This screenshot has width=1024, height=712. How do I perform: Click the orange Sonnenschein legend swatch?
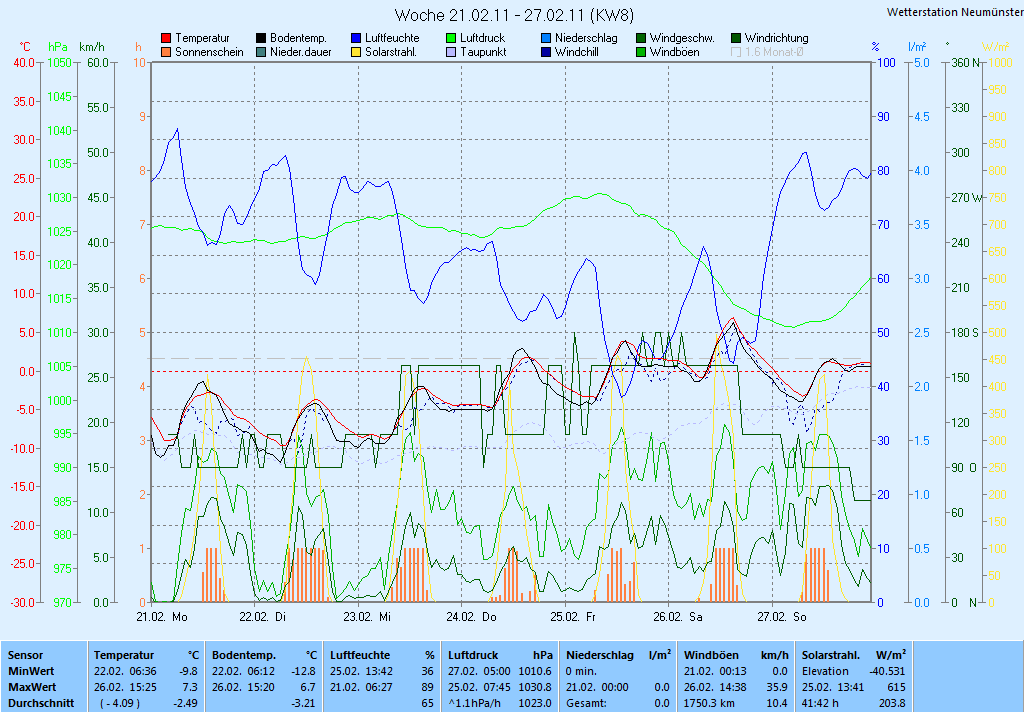pyautogui.click(x=166, y=52)
